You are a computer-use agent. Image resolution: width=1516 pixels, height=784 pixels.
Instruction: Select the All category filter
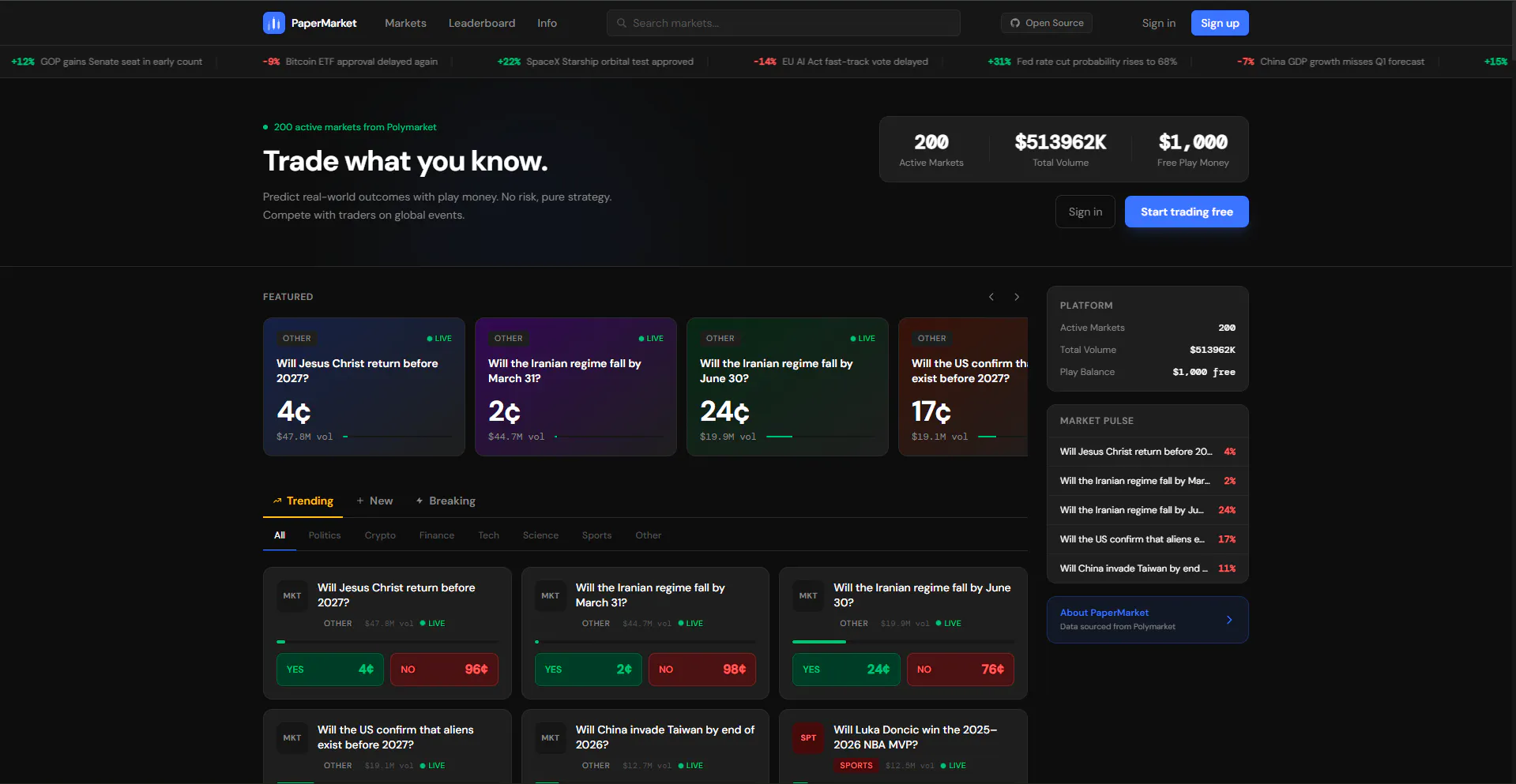[280, 535]
